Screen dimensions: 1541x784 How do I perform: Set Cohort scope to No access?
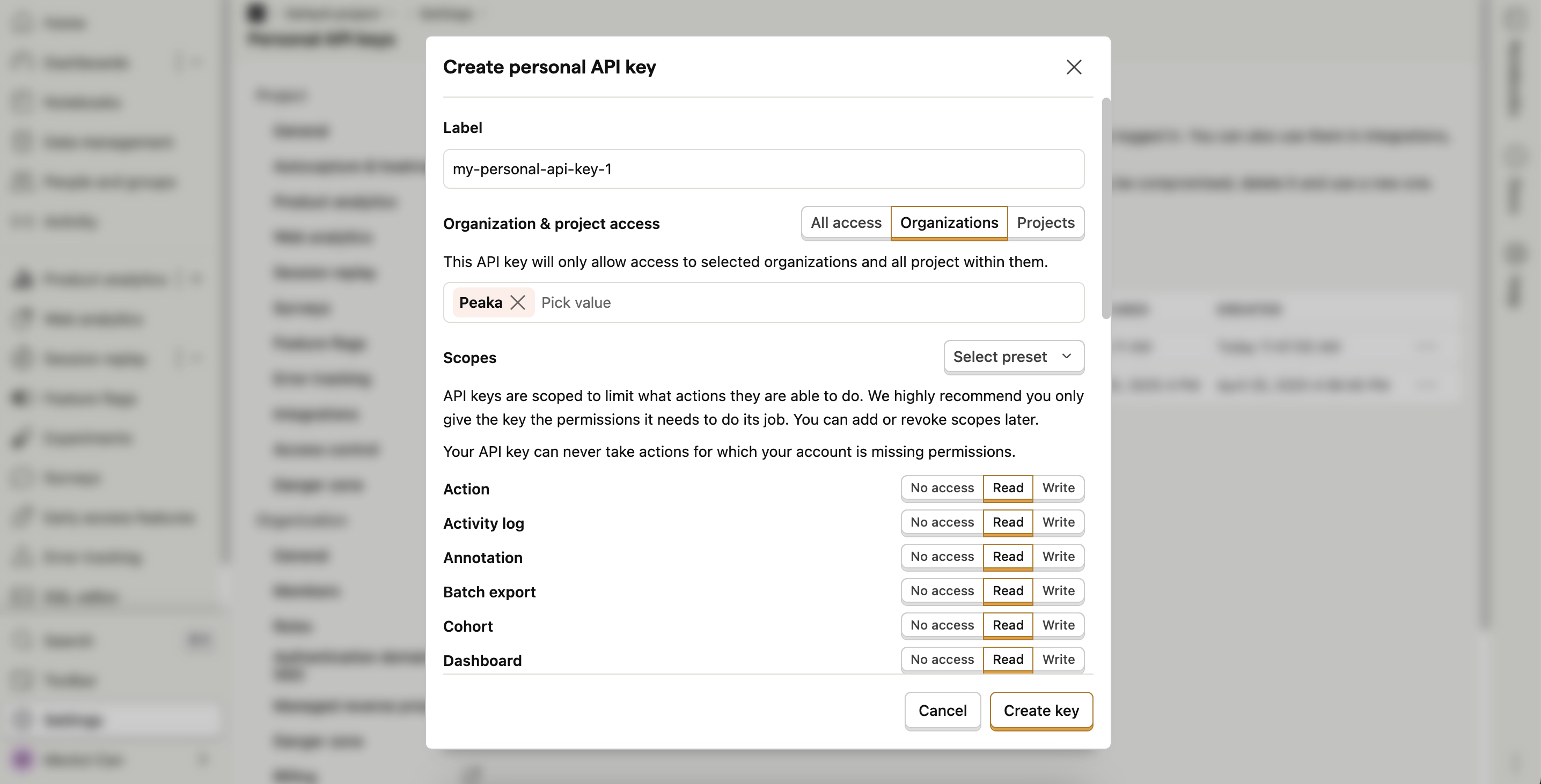(942, 625)
